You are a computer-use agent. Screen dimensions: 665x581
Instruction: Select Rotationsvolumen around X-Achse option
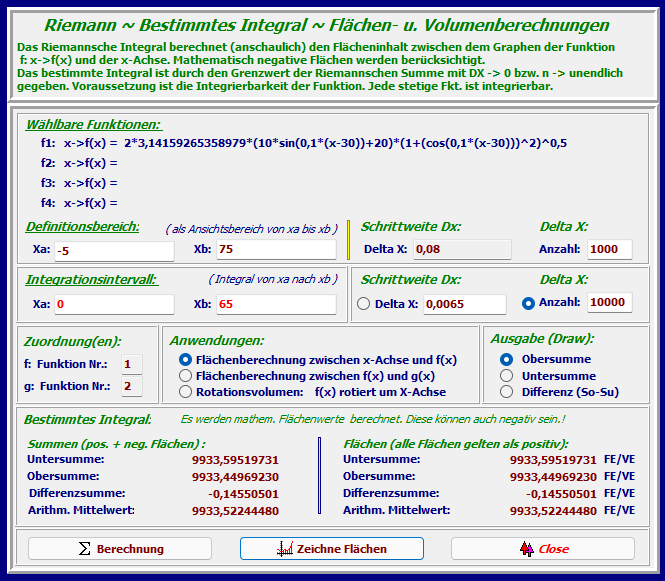(185, 393)
